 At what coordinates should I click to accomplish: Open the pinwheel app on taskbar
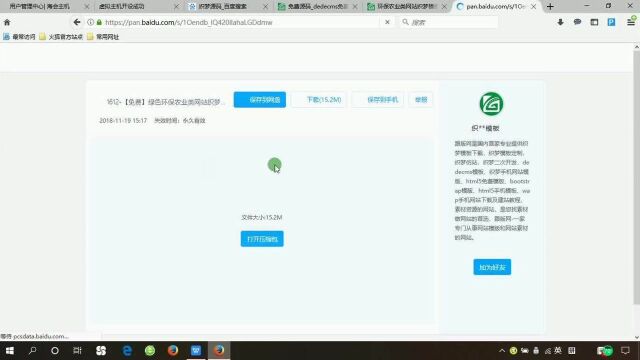(101, 351)
